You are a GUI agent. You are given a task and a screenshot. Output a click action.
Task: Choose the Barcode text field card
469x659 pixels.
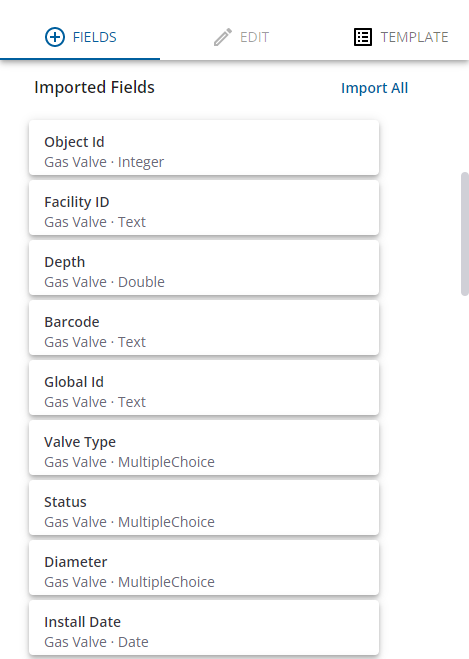pyautogui.click(x=204, y=328)
